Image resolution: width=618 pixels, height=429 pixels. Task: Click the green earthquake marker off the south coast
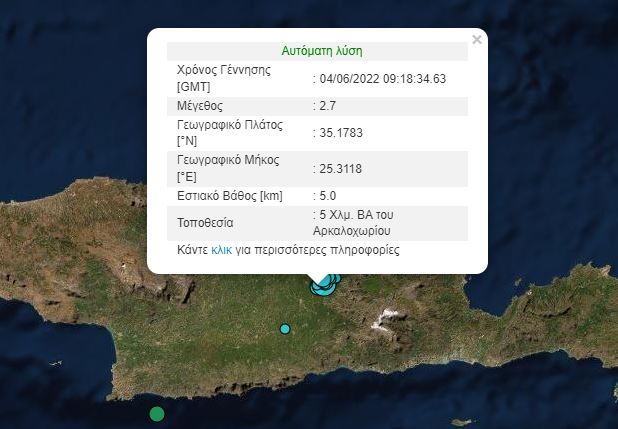157,414
